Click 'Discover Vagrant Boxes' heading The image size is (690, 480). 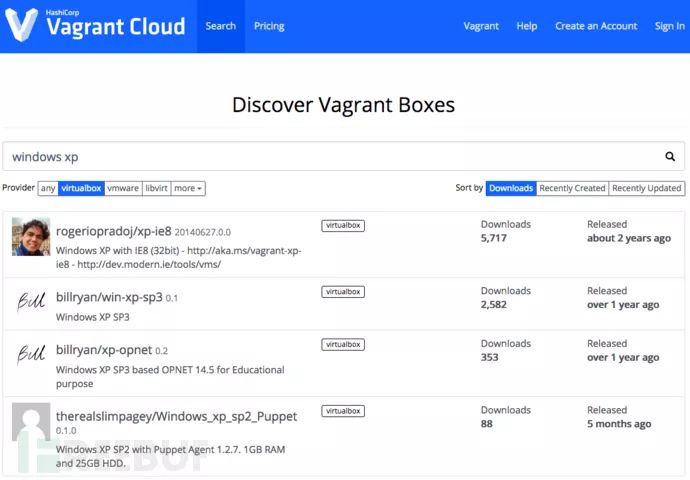(343, 105)
